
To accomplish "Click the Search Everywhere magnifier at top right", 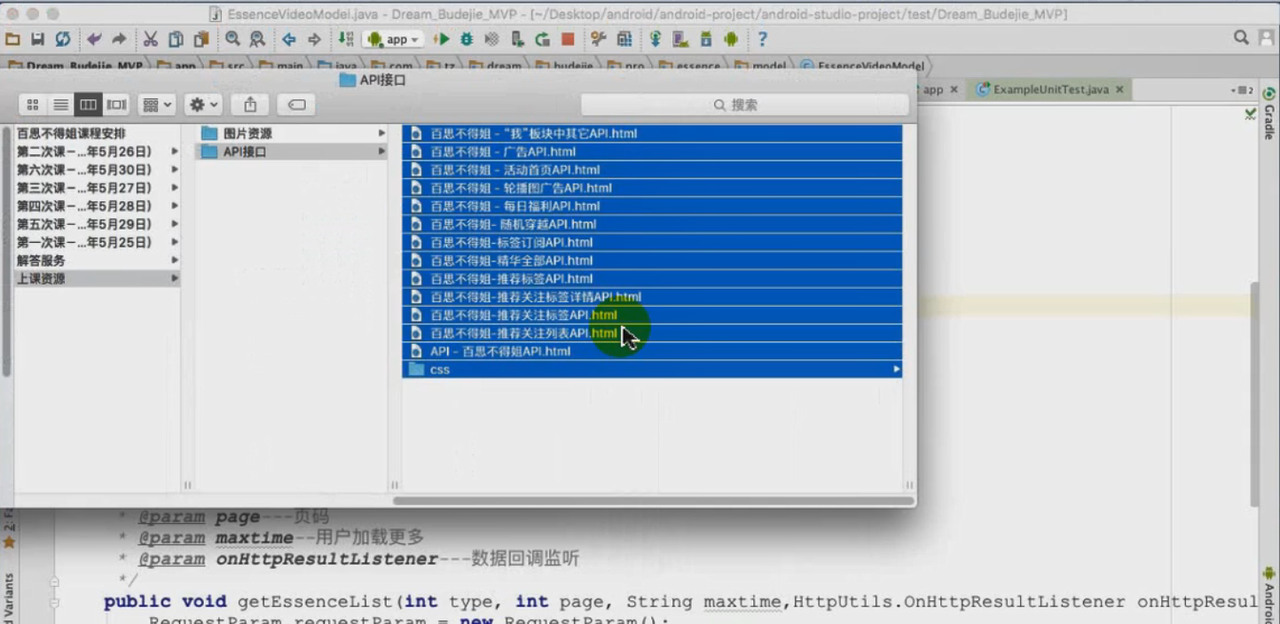I will (x=1241, y=38).
